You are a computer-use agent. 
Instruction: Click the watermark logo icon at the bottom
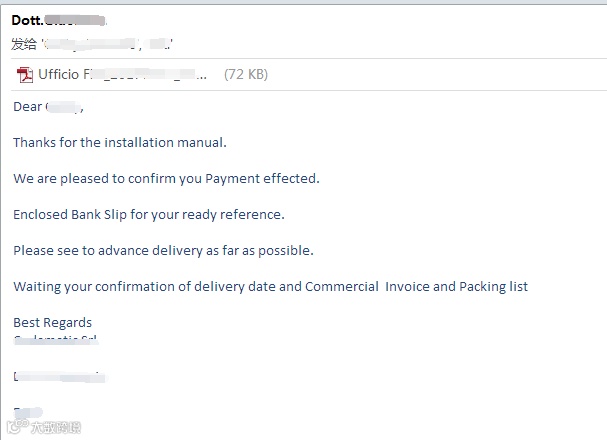click(15, 428)
